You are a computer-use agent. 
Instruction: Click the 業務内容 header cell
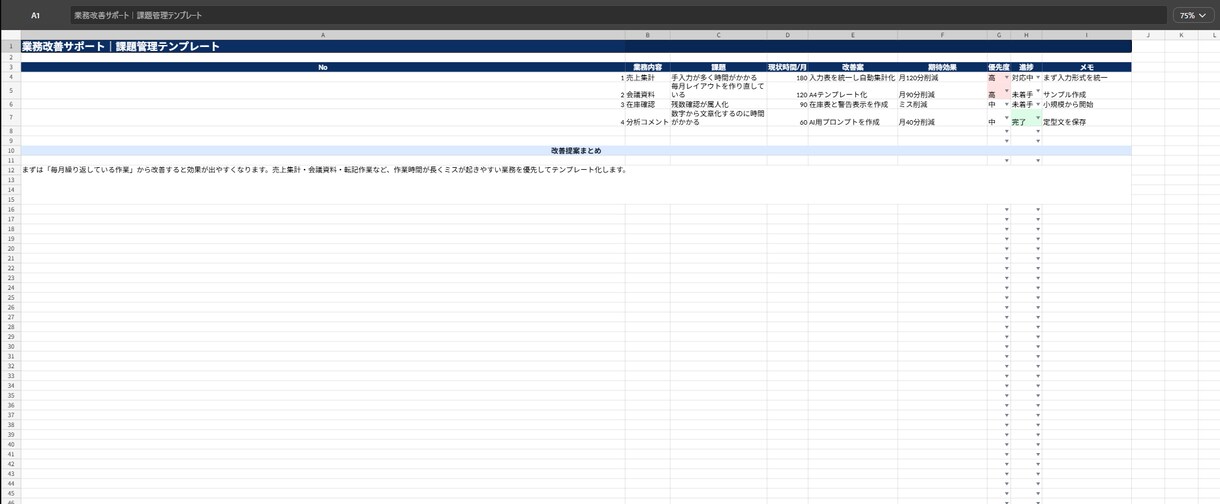pos(648,67)
